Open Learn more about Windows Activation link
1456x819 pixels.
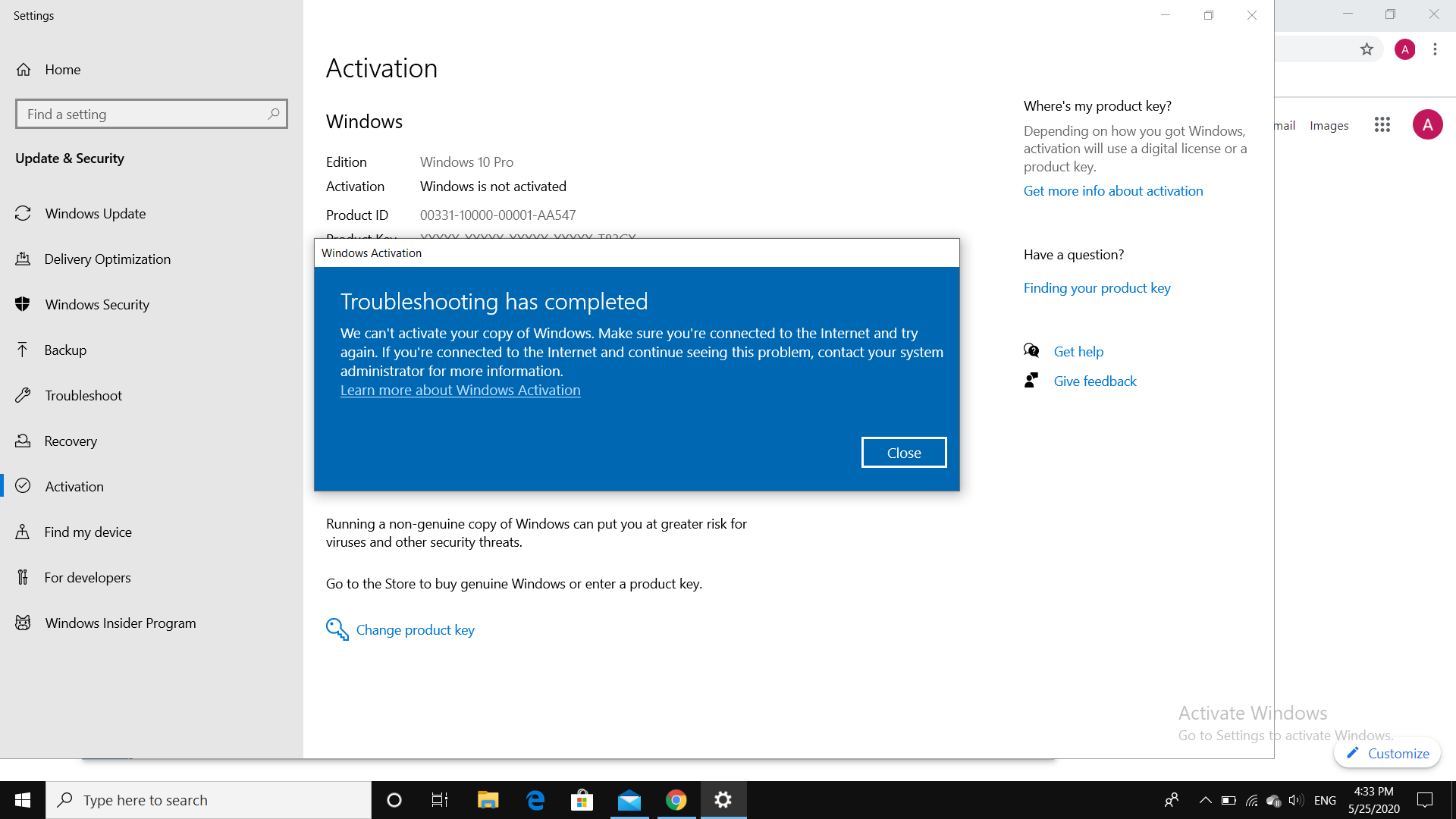point(460,390)
